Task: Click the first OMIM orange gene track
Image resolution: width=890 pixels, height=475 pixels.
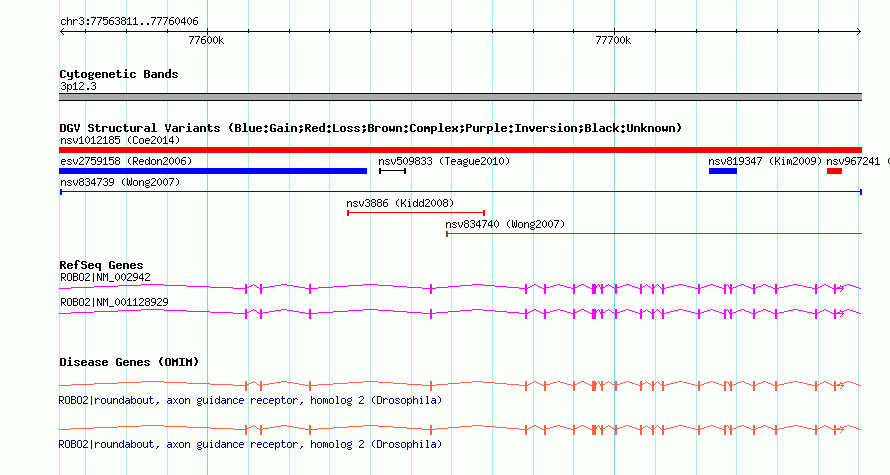Action: point(460,385)
